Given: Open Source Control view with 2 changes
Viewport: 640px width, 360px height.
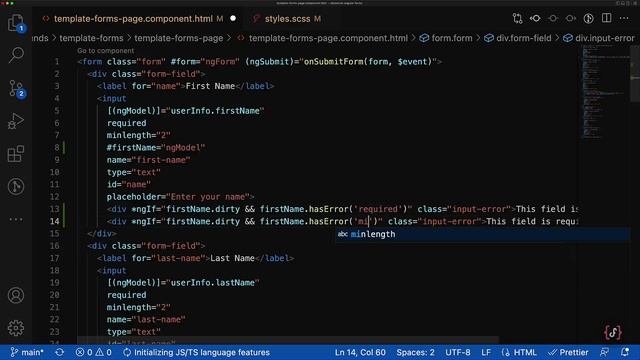Looking at the screenshot, I should point(16,88).
